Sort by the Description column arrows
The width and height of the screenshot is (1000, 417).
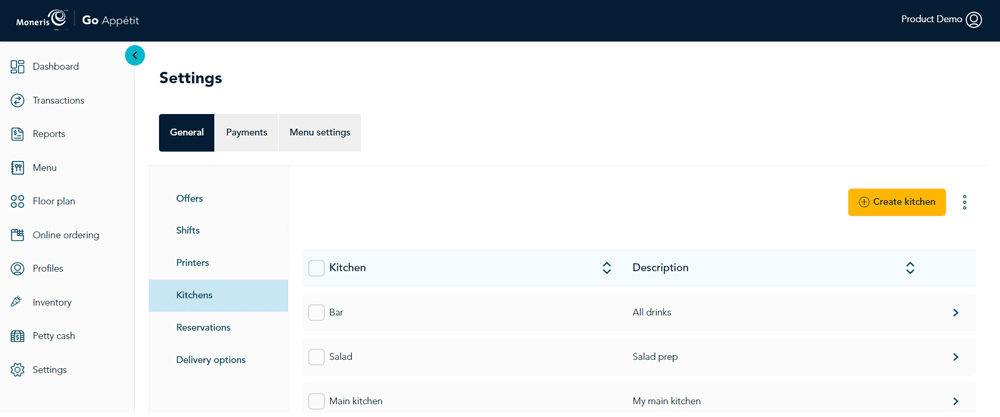click(910, 268)
